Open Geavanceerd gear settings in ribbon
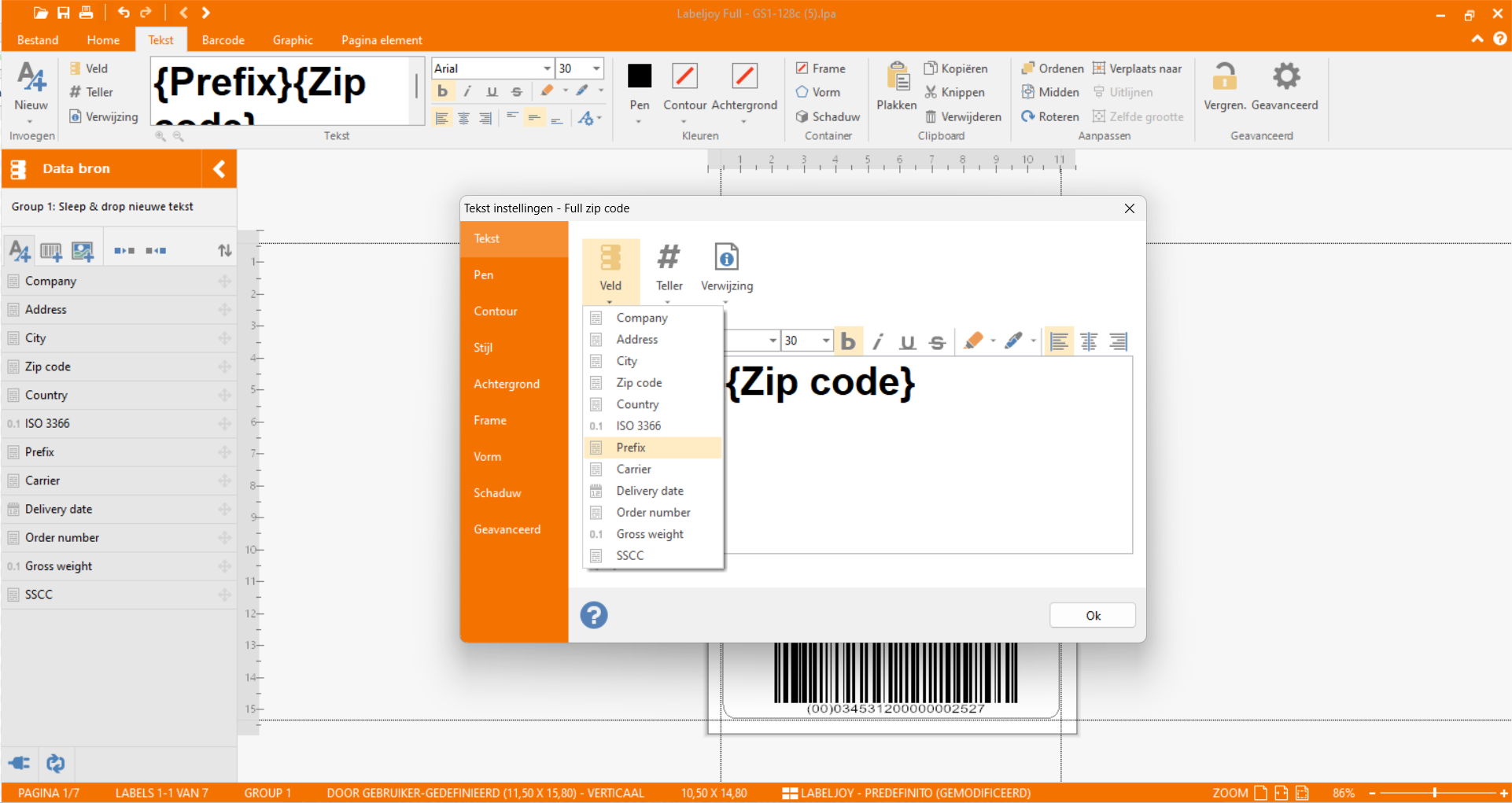Viewport: 1512px width, 803px height. click(x=1286, y=76)
